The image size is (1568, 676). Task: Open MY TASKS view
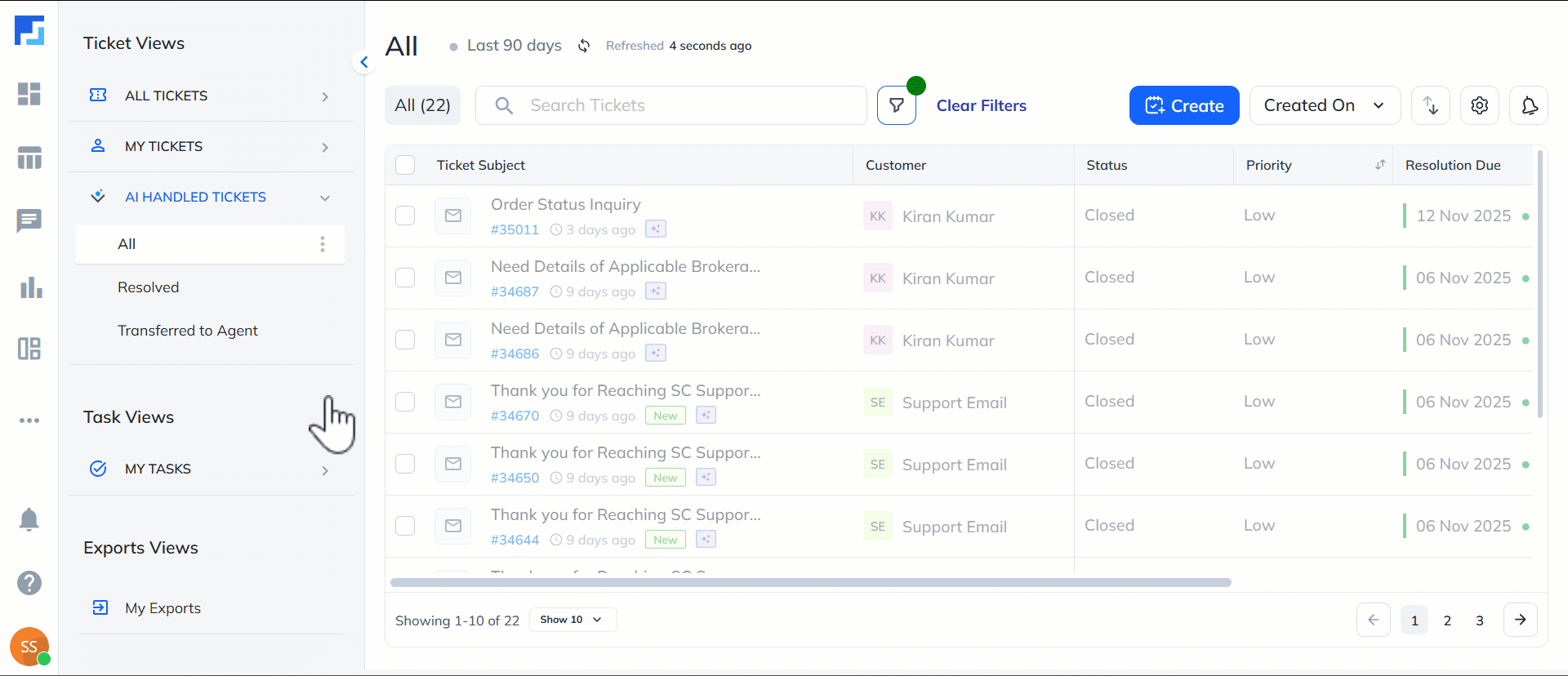click(158, 469)
